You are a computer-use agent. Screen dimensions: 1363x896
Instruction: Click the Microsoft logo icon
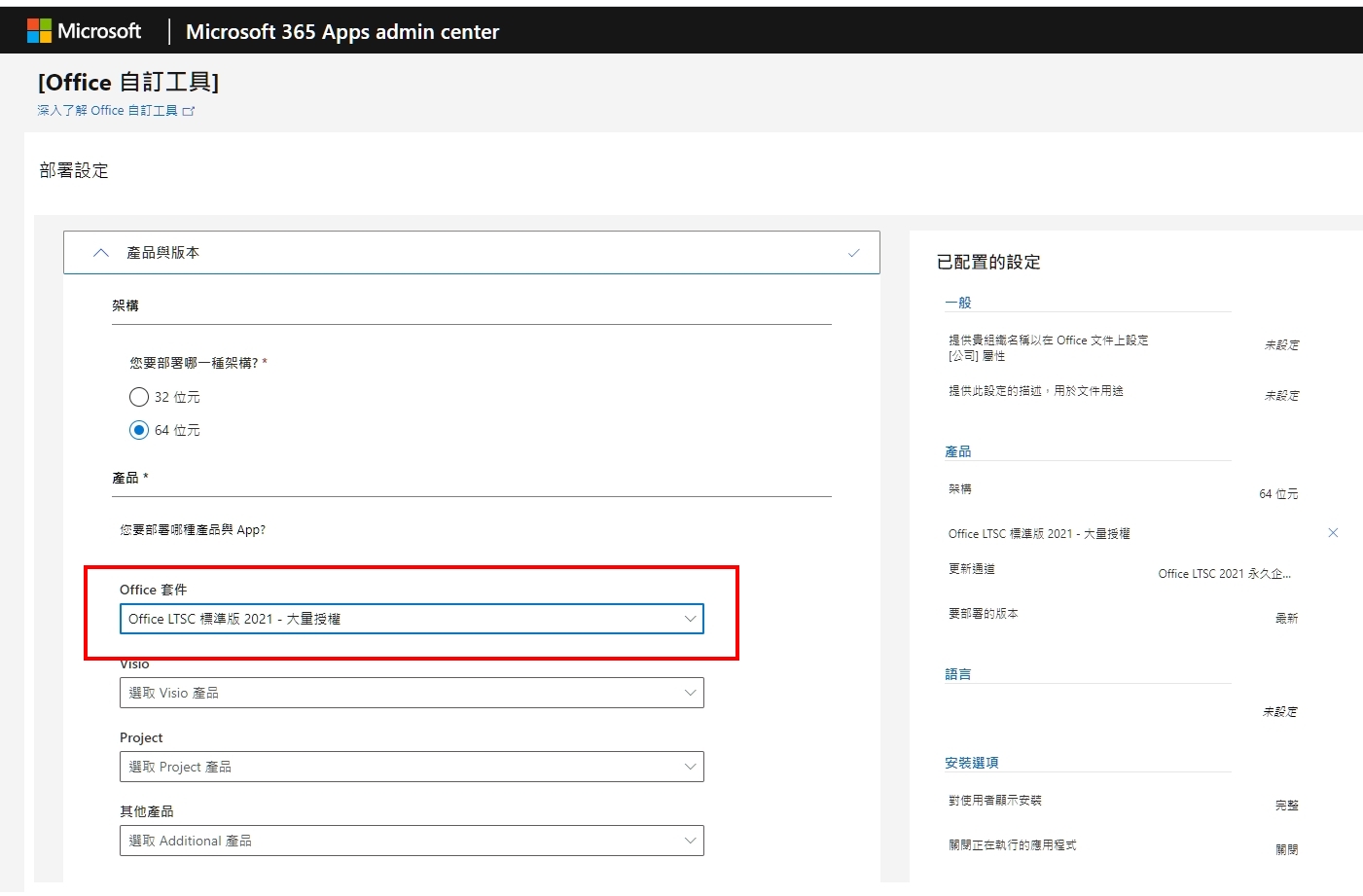click(39, 31)
